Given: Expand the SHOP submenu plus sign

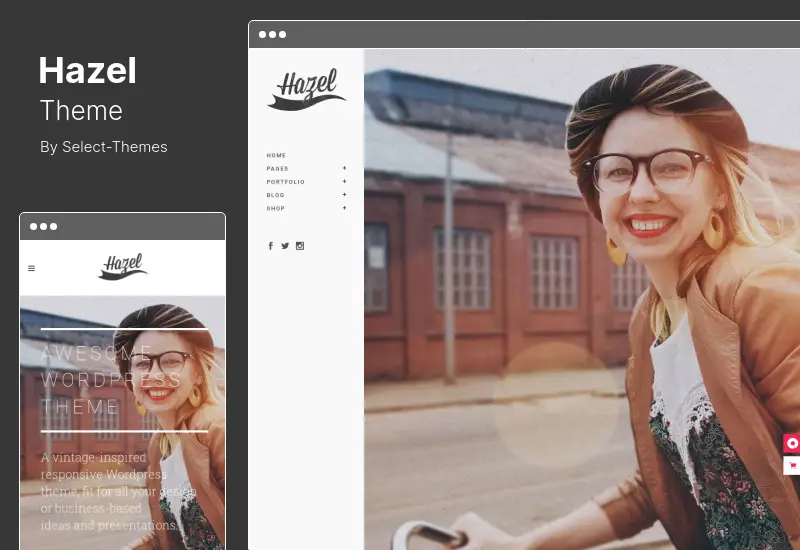Looking at the screenshot, I should pos(345,208).
